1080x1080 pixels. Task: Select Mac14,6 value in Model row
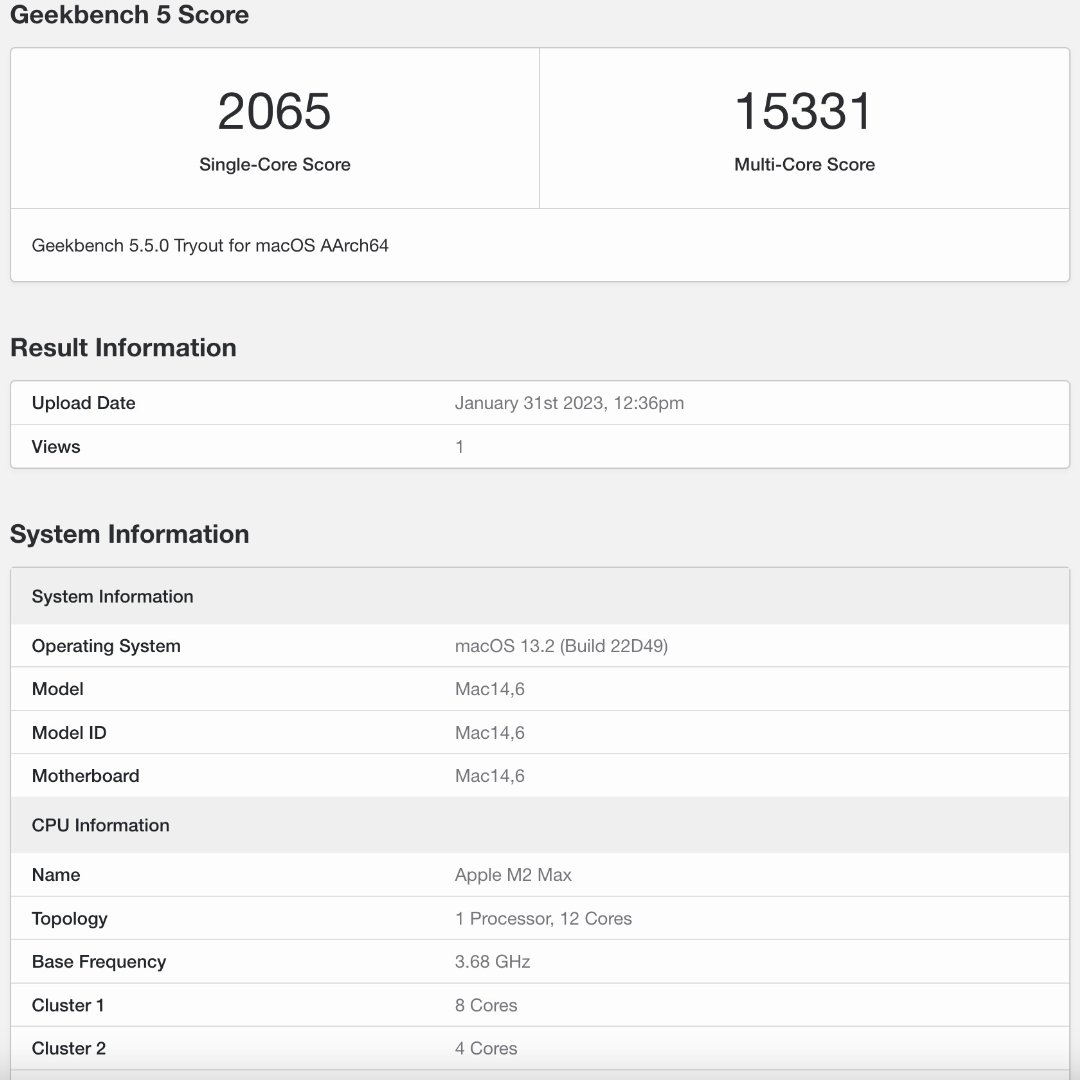tap(490, 689)
